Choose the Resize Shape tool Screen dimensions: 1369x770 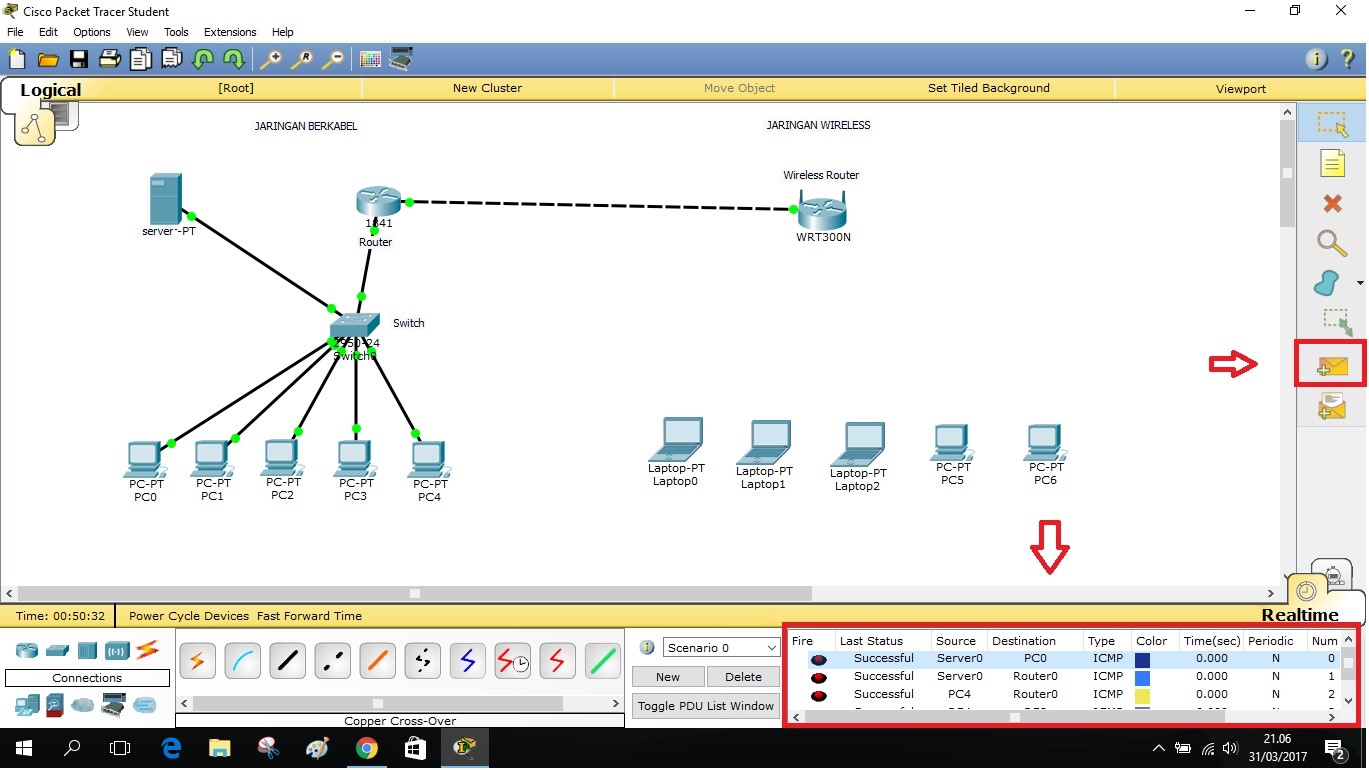tap(1336, 322)
